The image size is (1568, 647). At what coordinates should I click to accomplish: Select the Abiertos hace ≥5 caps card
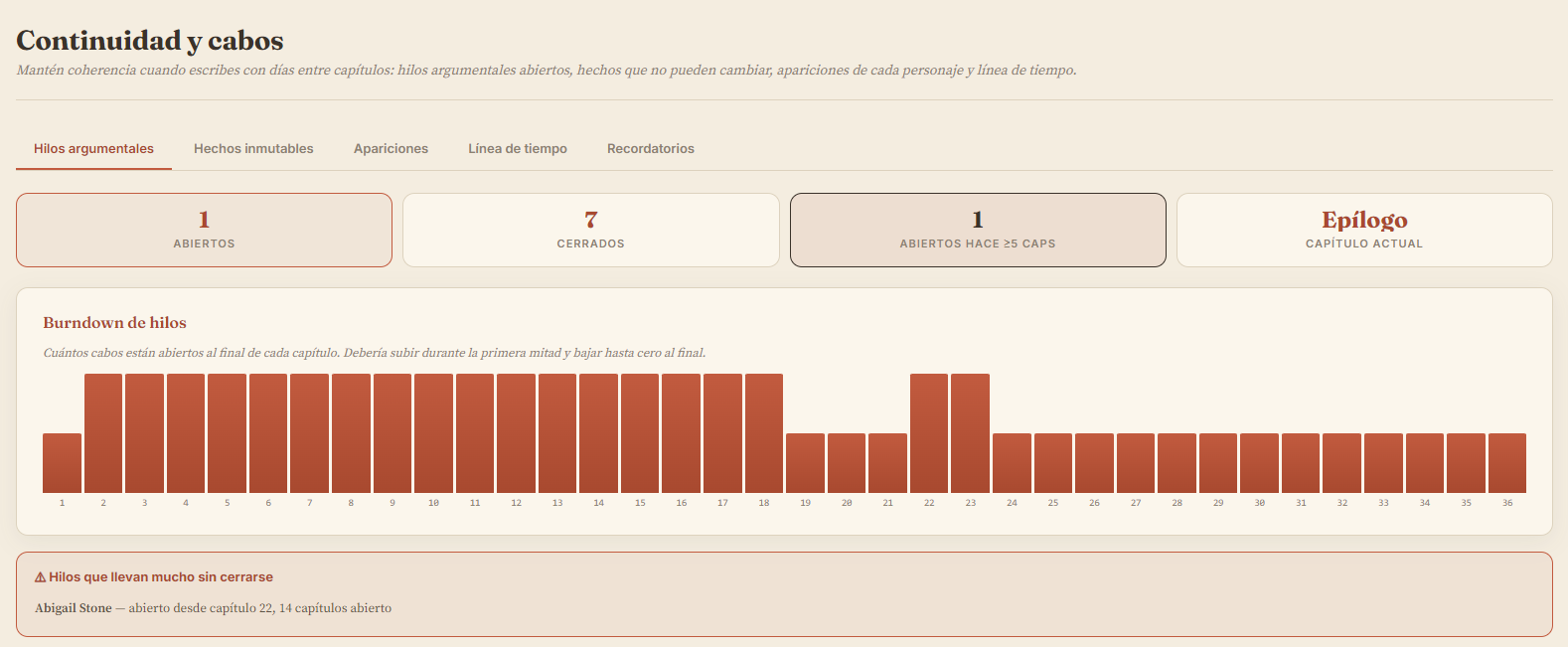(978, 230)
